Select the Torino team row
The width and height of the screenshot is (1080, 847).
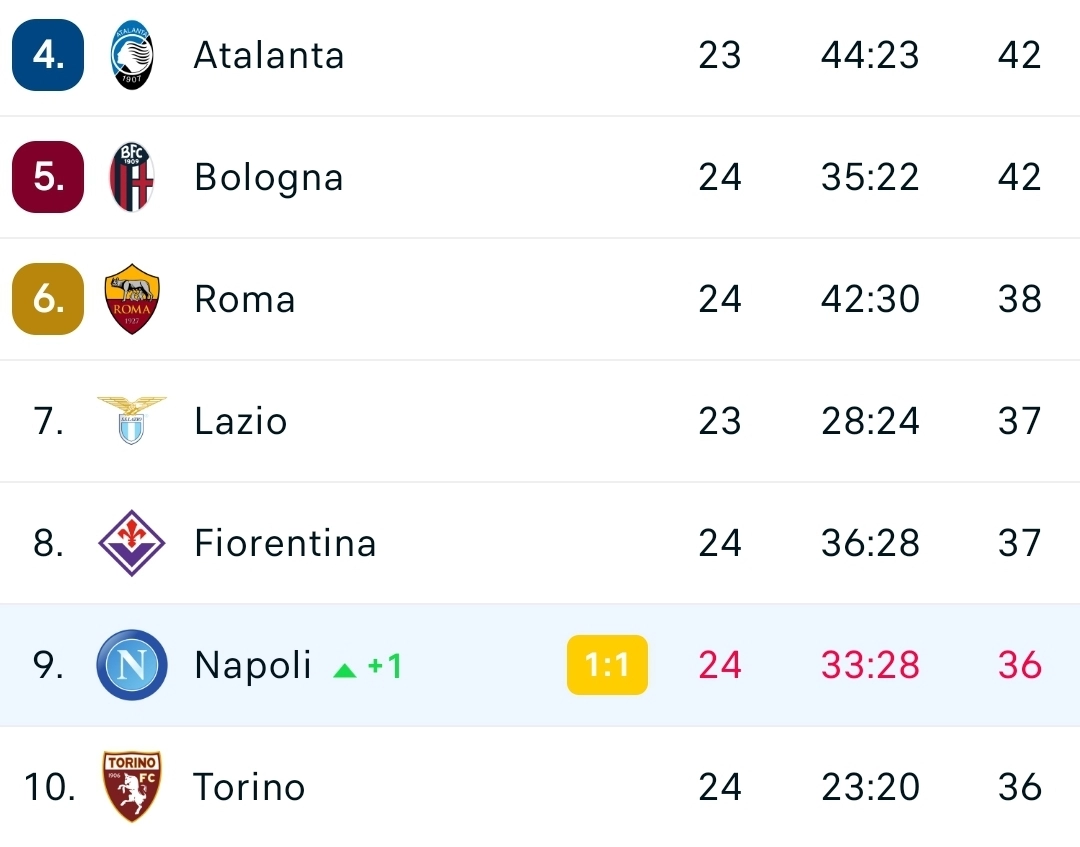pyautogui.click(x=540, y=786)
